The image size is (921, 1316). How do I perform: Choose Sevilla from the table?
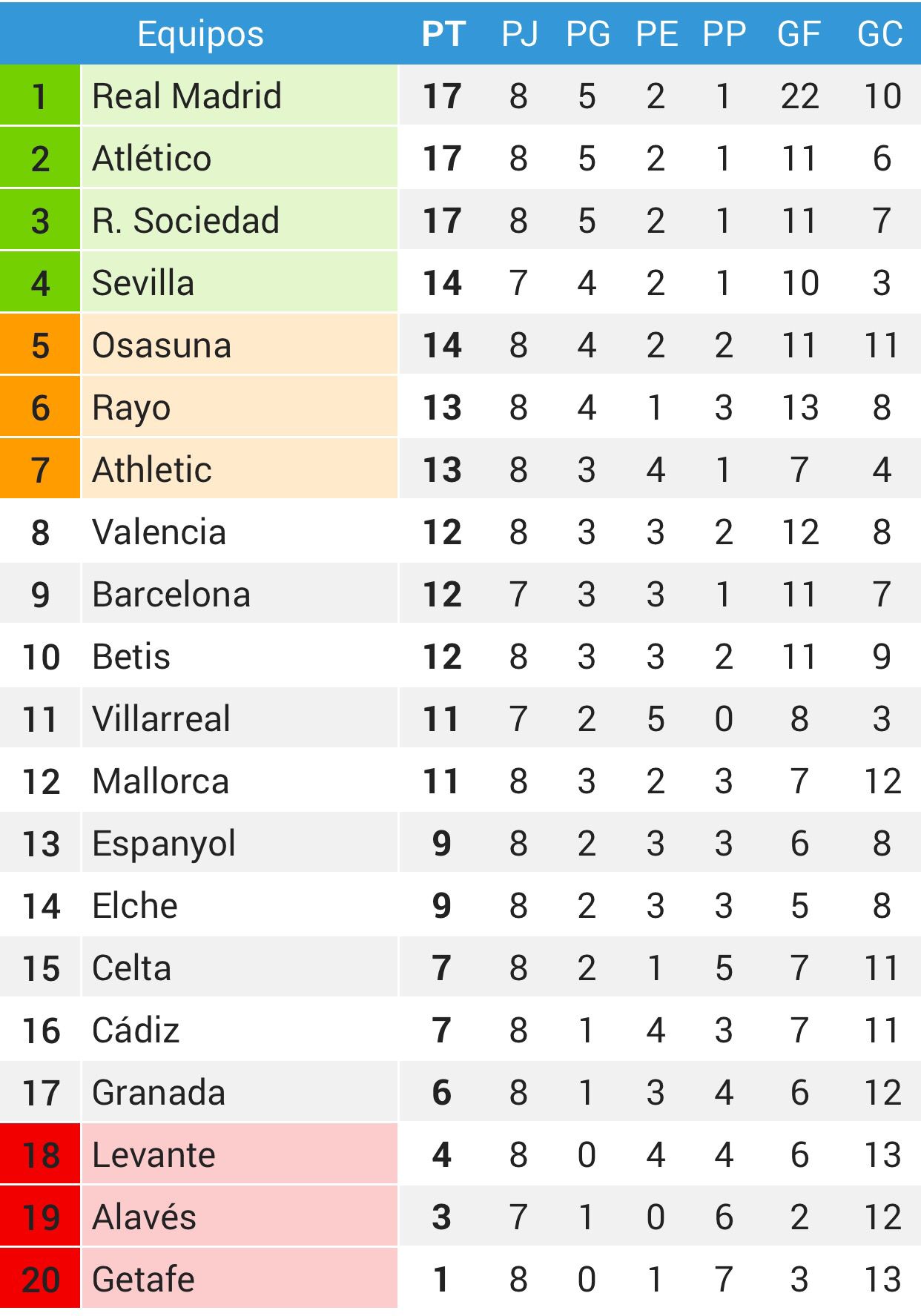(143, 282)
